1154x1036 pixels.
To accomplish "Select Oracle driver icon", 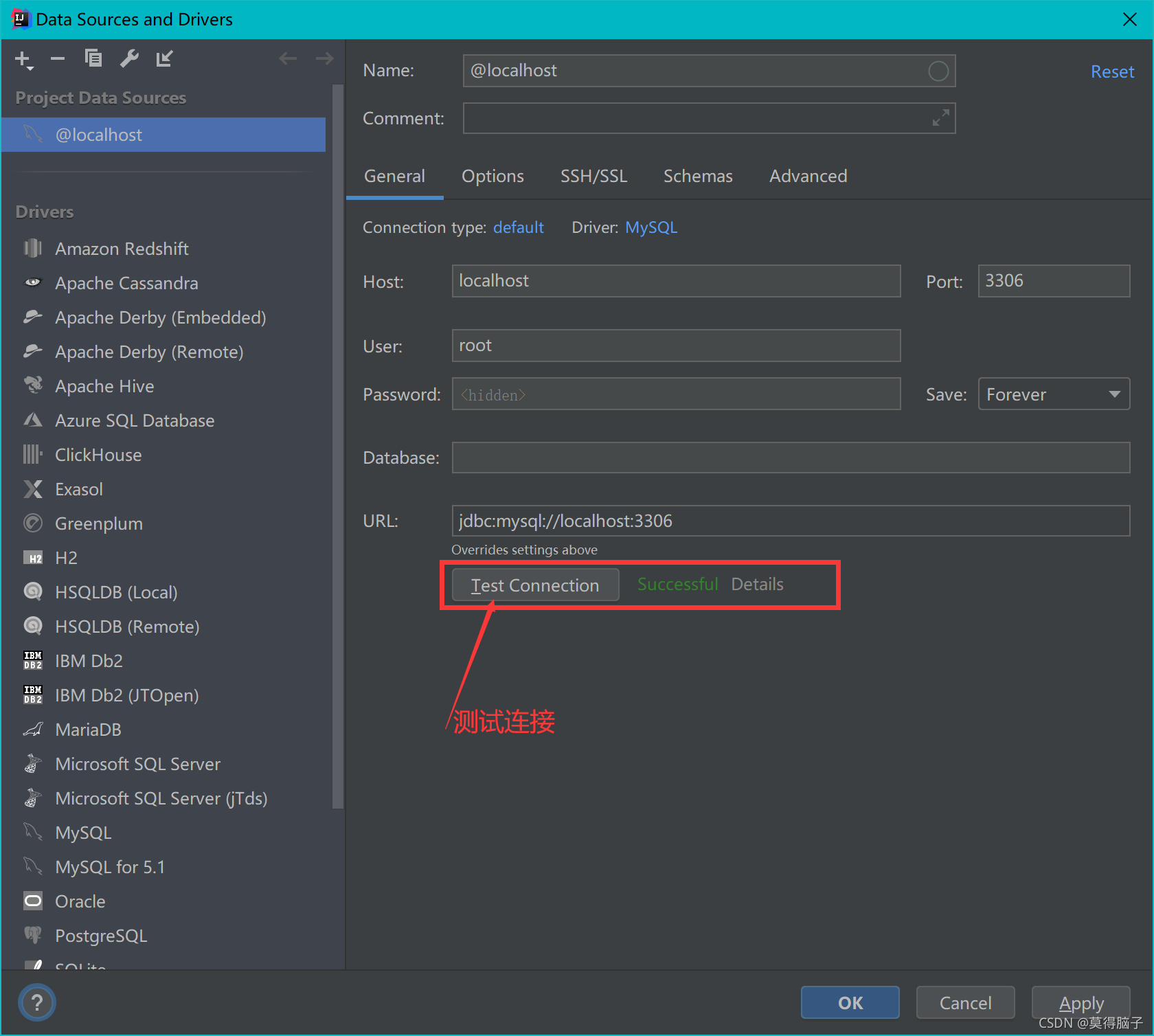I will [33, 901].
